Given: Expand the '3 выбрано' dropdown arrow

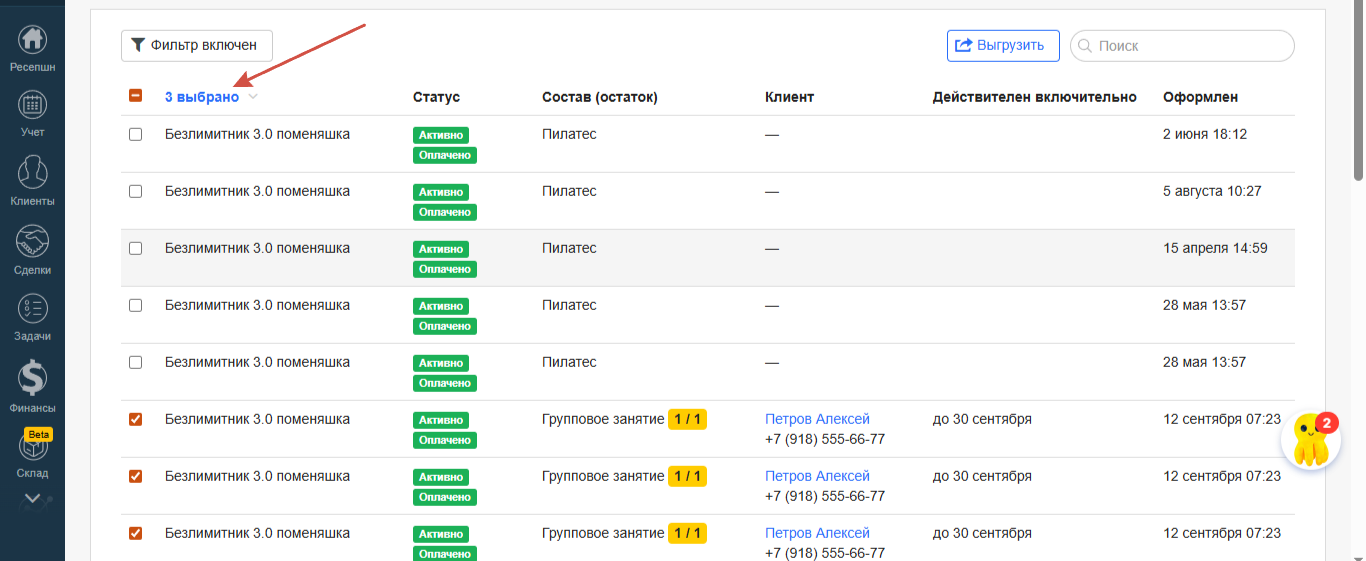Looking at the screenshot, I should coord(253,97).
